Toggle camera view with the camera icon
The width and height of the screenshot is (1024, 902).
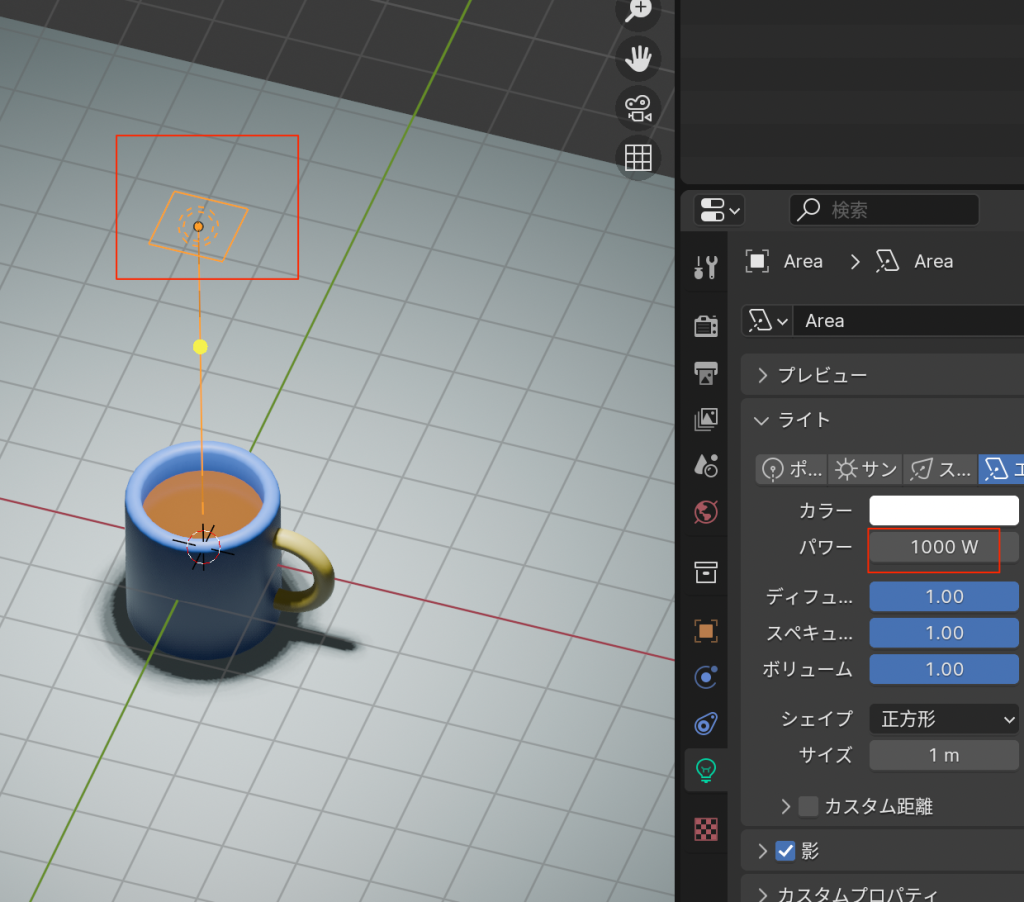[638, 108]
